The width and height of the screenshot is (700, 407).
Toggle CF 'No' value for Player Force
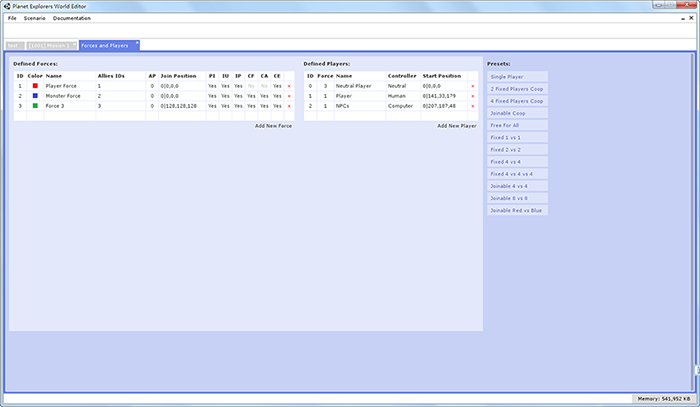point(251,86)
